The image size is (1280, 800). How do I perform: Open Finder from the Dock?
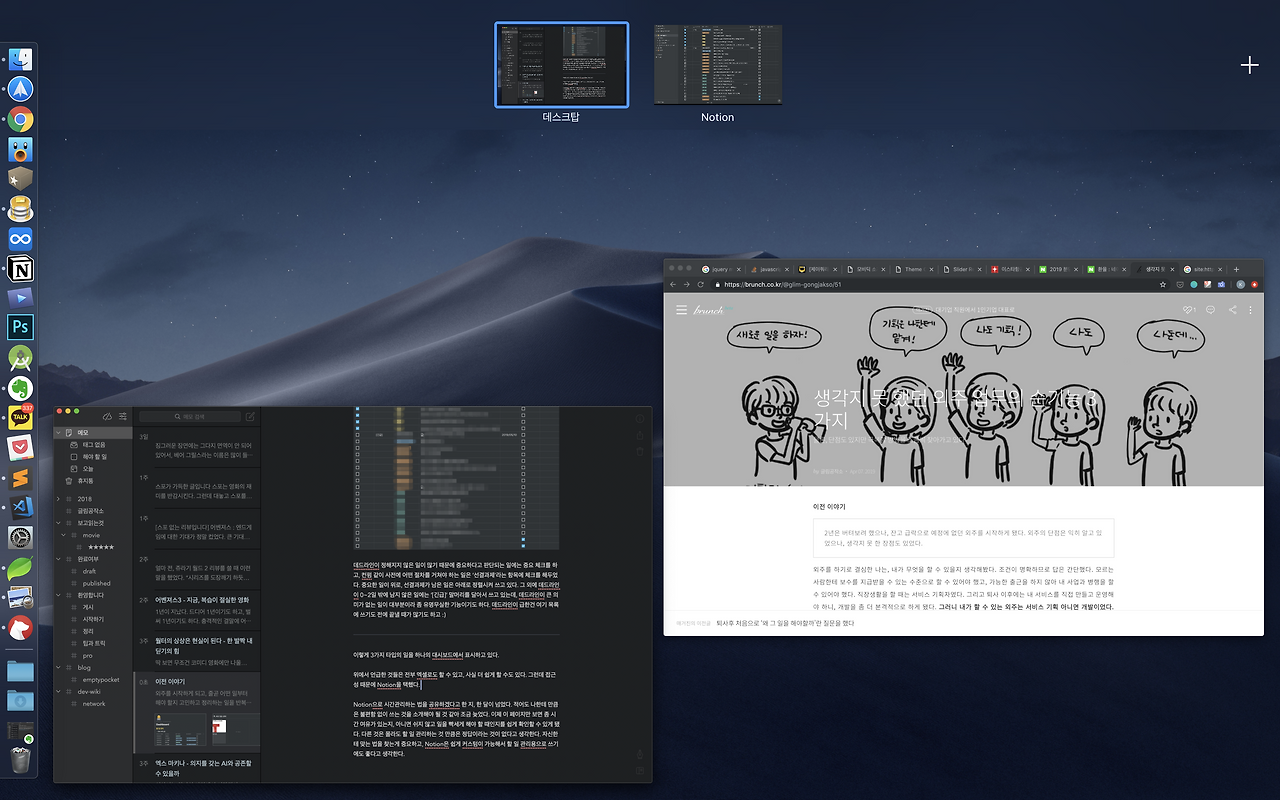point(20,59)
